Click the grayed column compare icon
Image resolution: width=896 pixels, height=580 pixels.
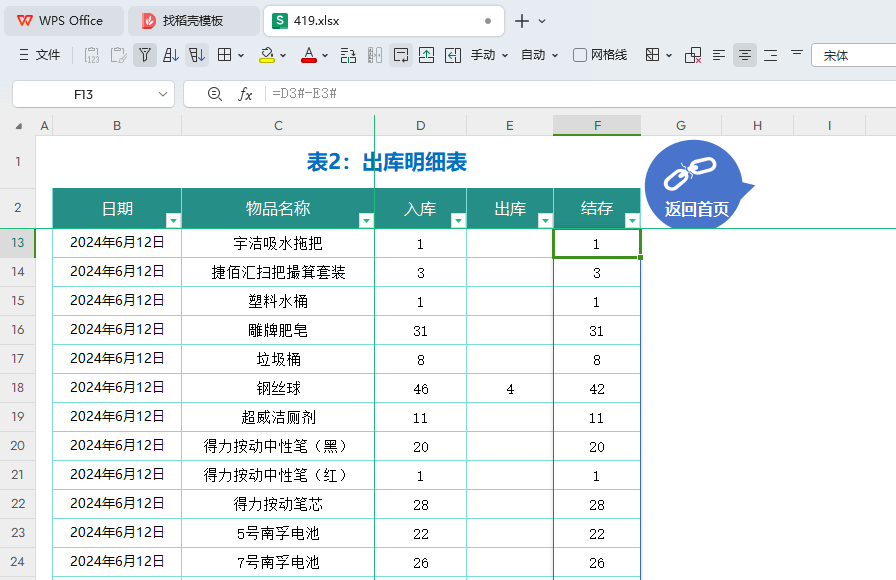point(374,55)
